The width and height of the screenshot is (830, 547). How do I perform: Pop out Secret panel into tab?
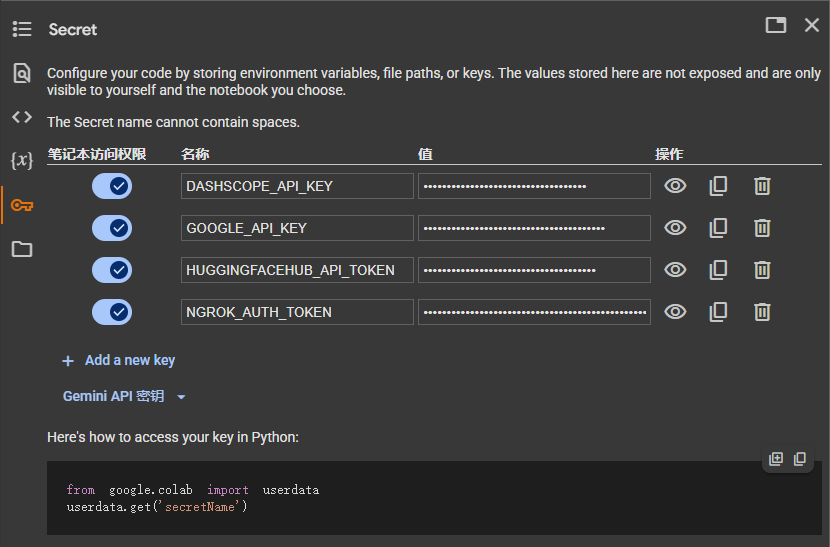775,25
